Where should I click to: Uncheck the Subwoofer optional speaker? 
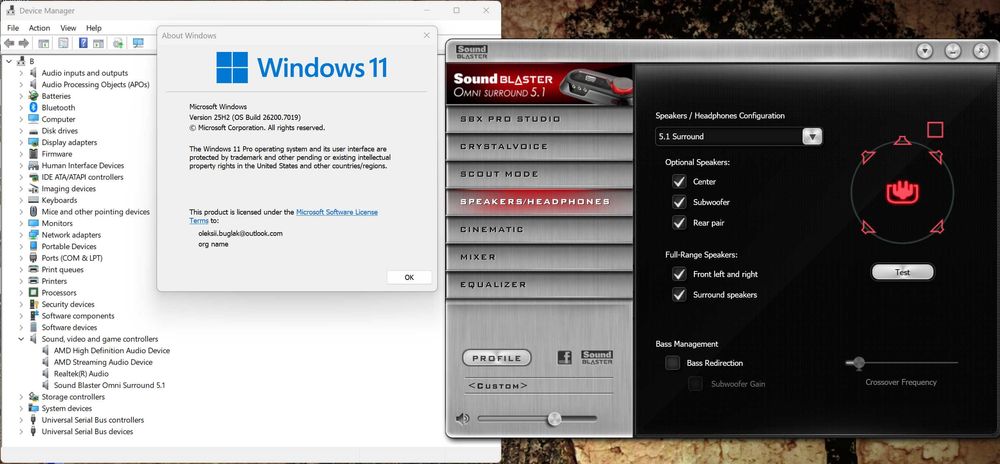679,202
